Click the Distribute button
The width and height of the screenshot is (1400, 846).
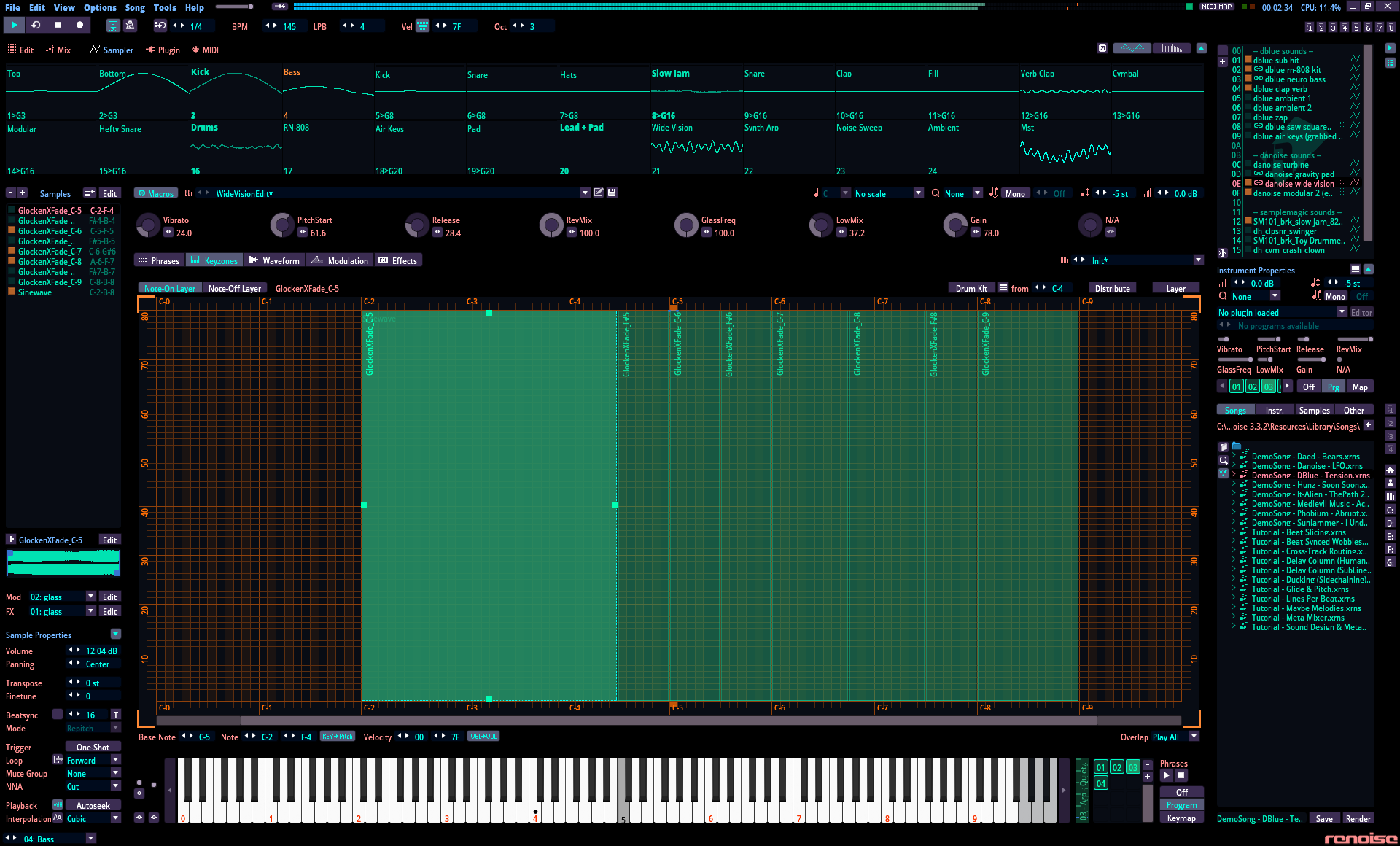coord(1112,288)
